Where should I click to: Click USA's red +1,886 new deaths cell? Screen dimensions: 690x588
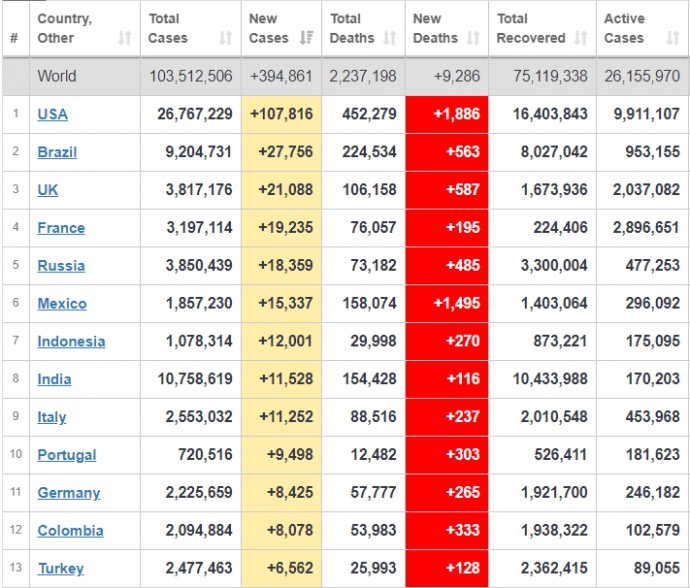click(447, 114)
